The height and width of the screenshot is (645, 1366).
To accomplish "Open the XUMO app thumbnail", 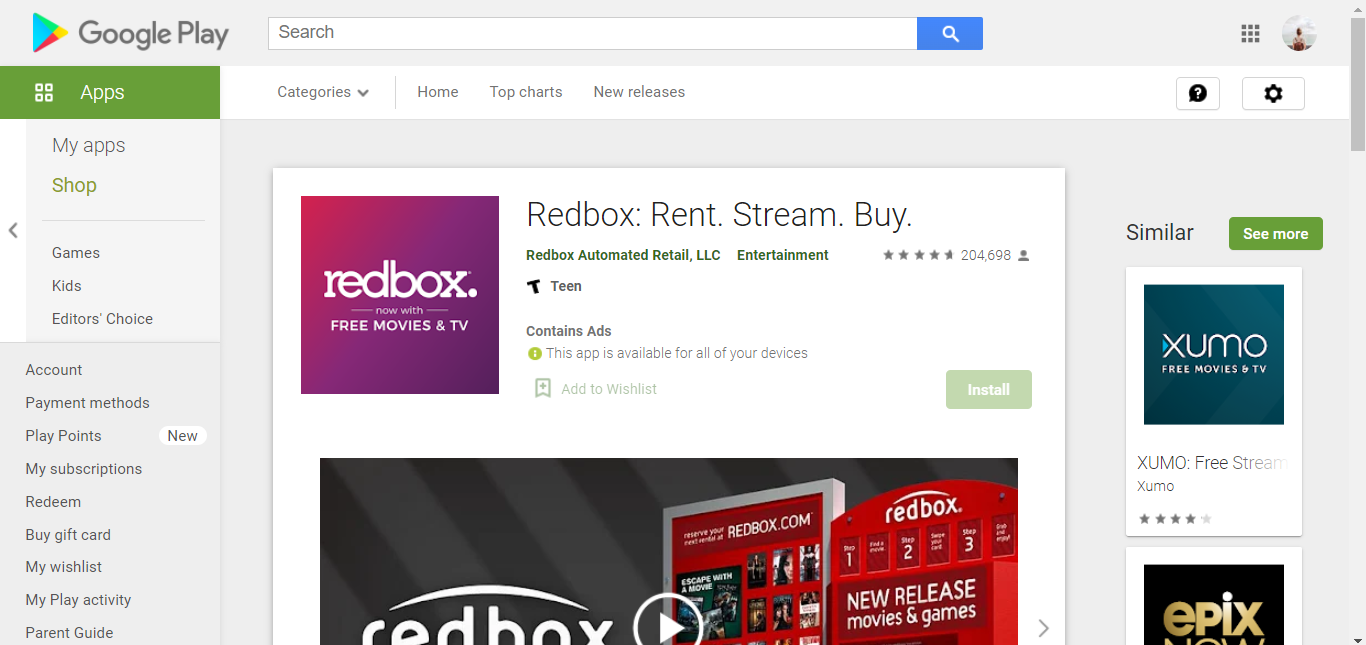I will [x=1214, y=355].
